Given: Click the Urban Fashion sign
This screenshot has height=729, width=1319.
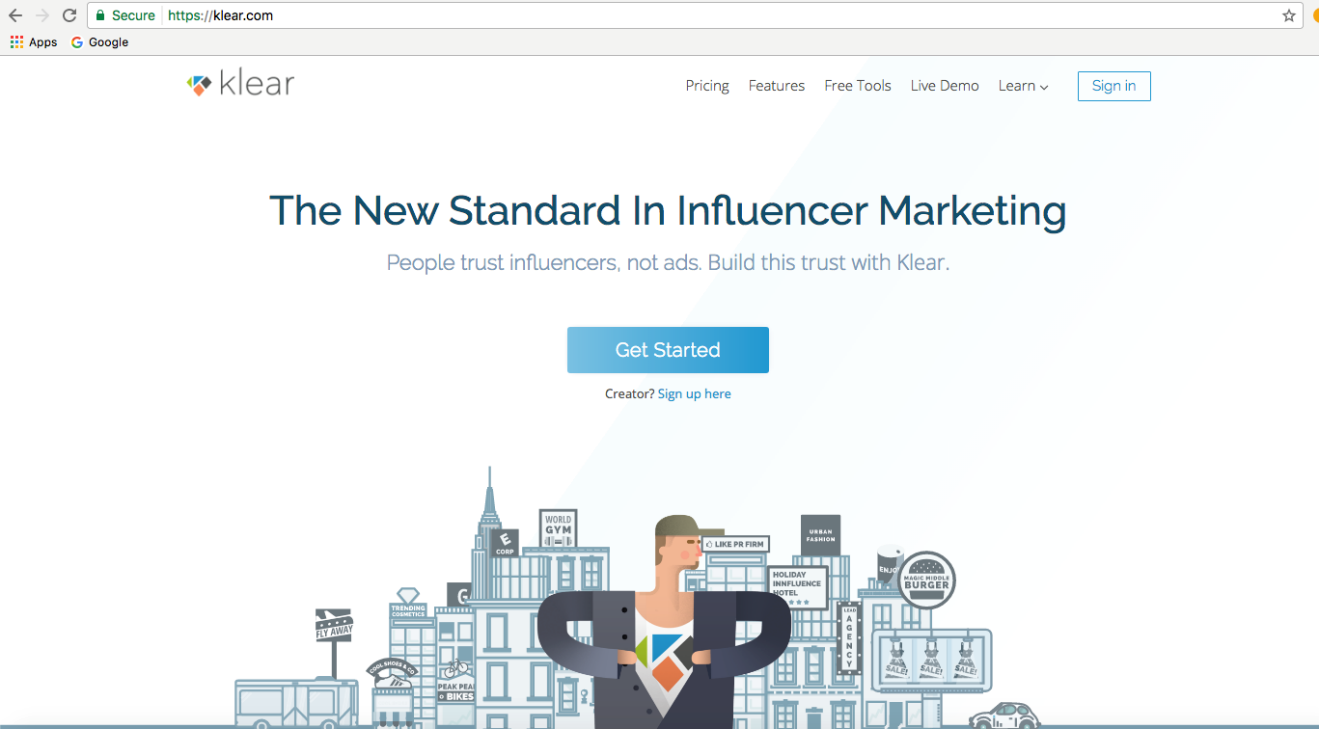Looking at the screenshot, I should click(x=820, y=535).
